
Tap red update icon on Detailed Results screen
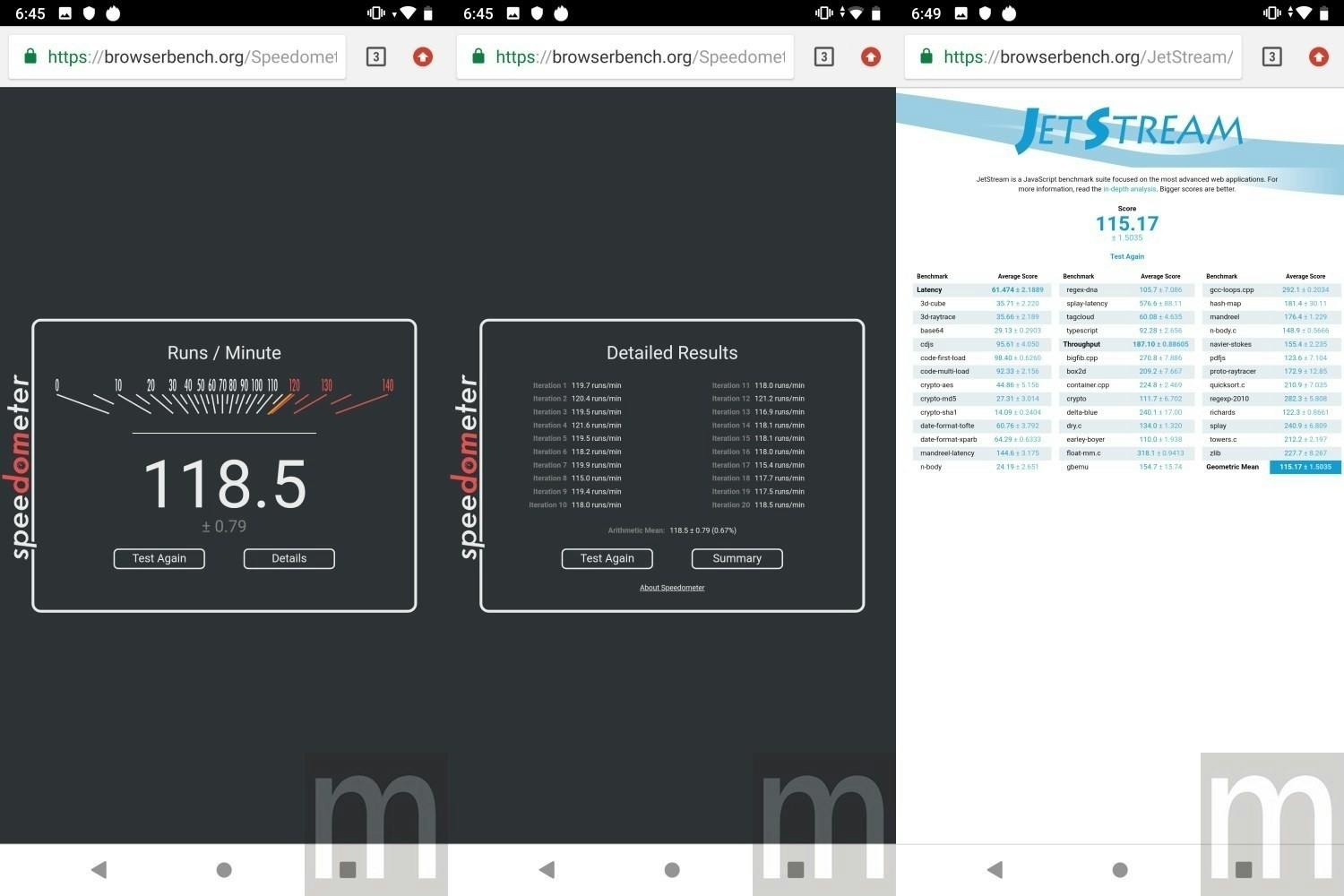tap(871, 56)
